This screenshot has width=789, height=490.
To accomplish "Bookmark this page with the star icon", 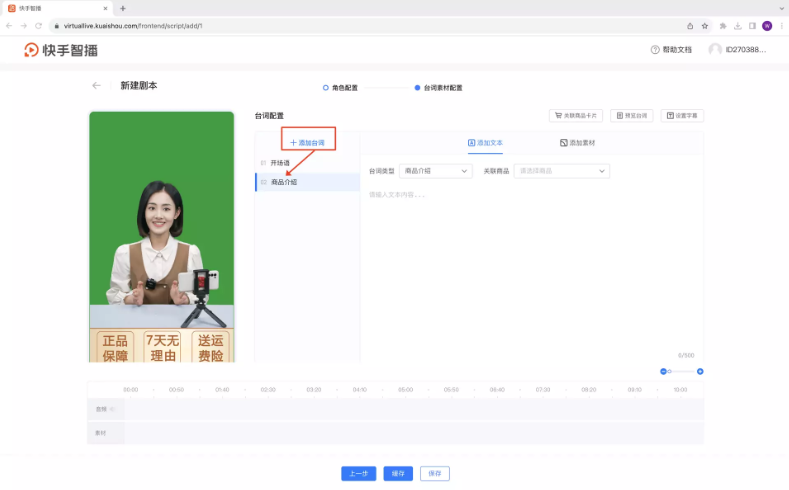I will point(704,26).
